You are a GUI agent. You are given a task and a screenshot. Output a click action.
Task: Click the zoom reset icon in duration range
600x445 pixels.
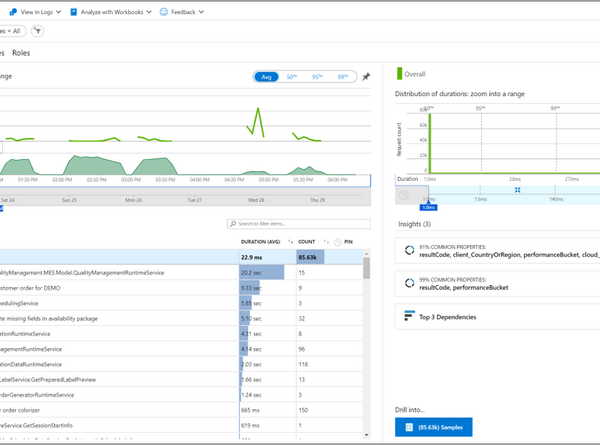(518, 190)
